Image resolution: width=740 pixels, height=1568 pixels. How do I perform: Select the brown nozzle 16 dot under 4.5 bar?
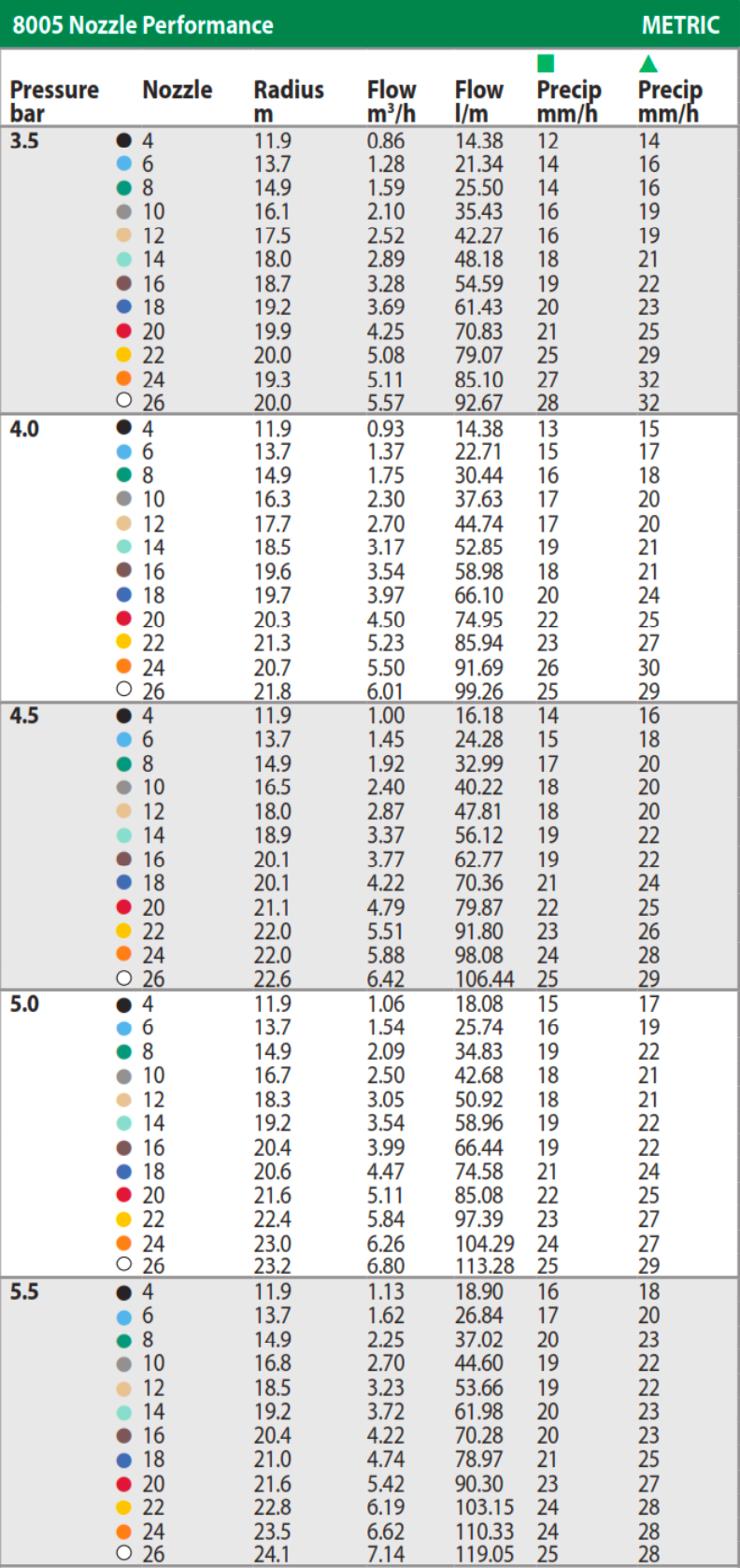click(123, 859)
